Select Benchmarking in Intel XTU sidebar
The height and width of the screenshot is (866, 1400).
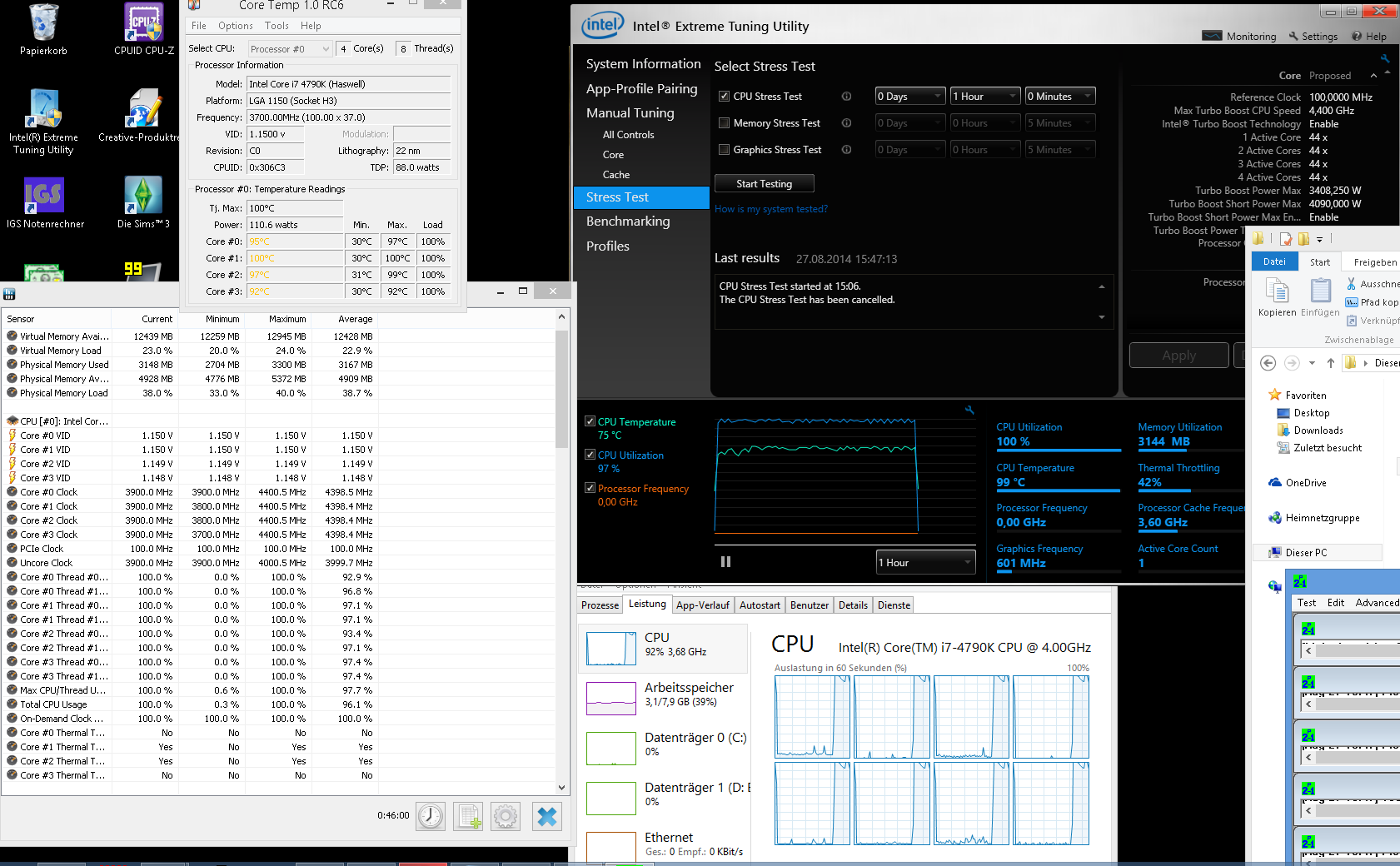point(628,221)
